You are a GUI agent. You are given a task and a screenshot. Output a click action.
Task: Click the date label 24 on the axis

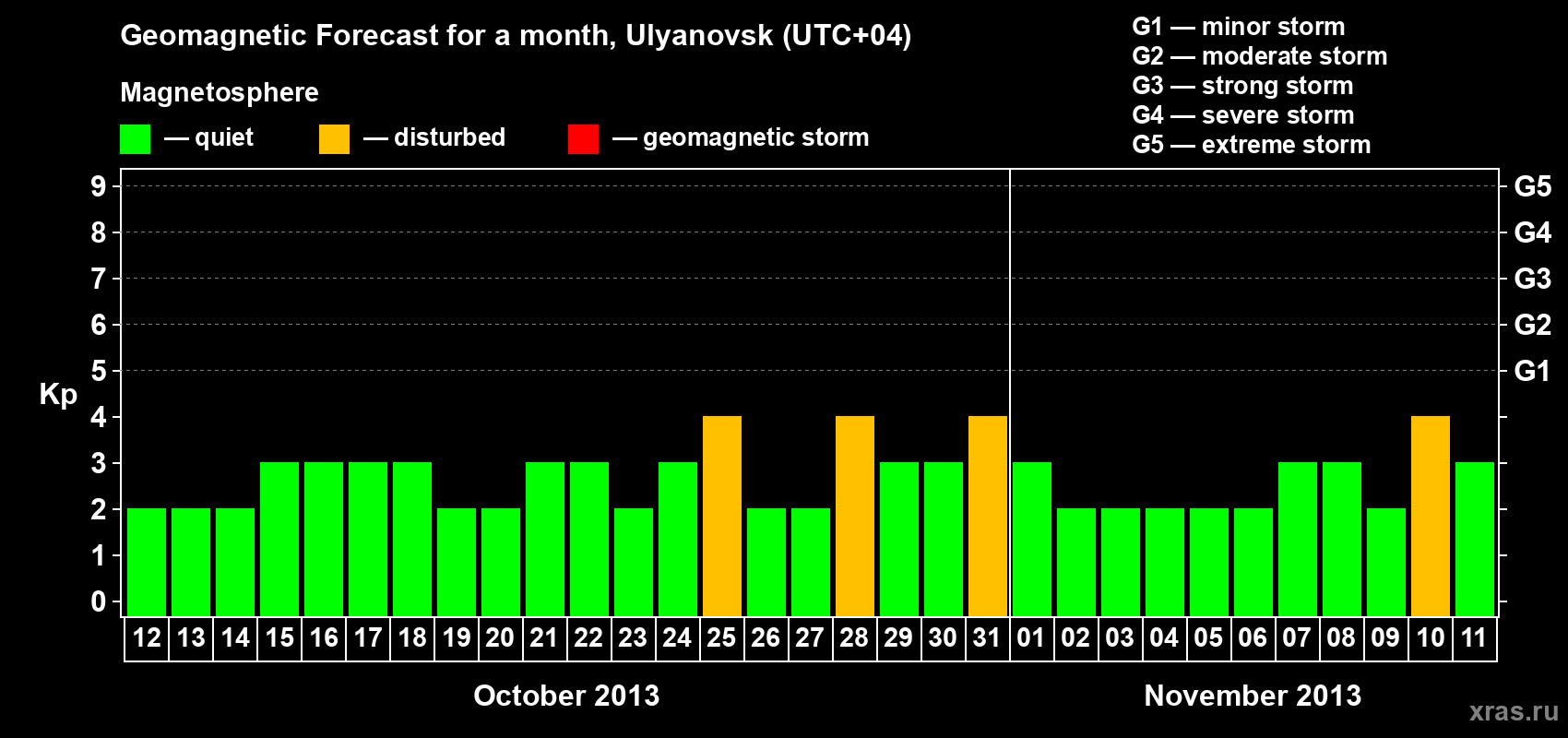click(x=677, y=638)
